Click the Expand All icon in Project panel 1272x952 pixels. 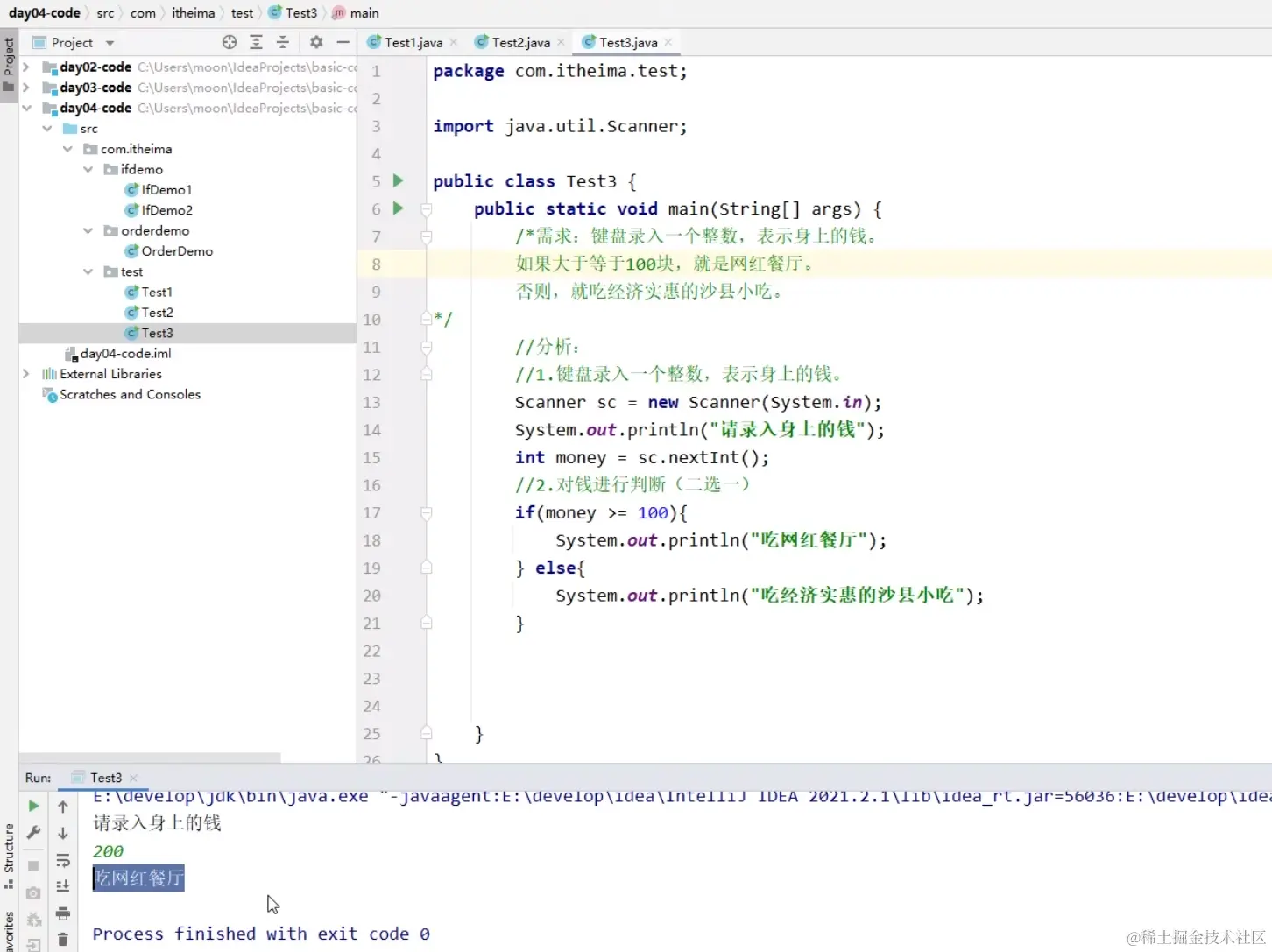[256, 42]
